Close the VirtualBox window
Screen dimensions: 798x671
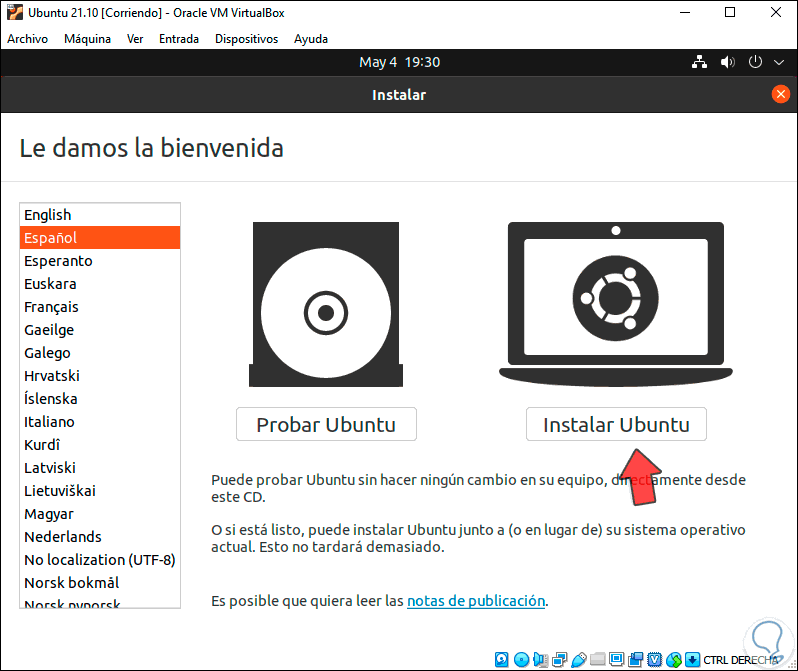[776, 12]
